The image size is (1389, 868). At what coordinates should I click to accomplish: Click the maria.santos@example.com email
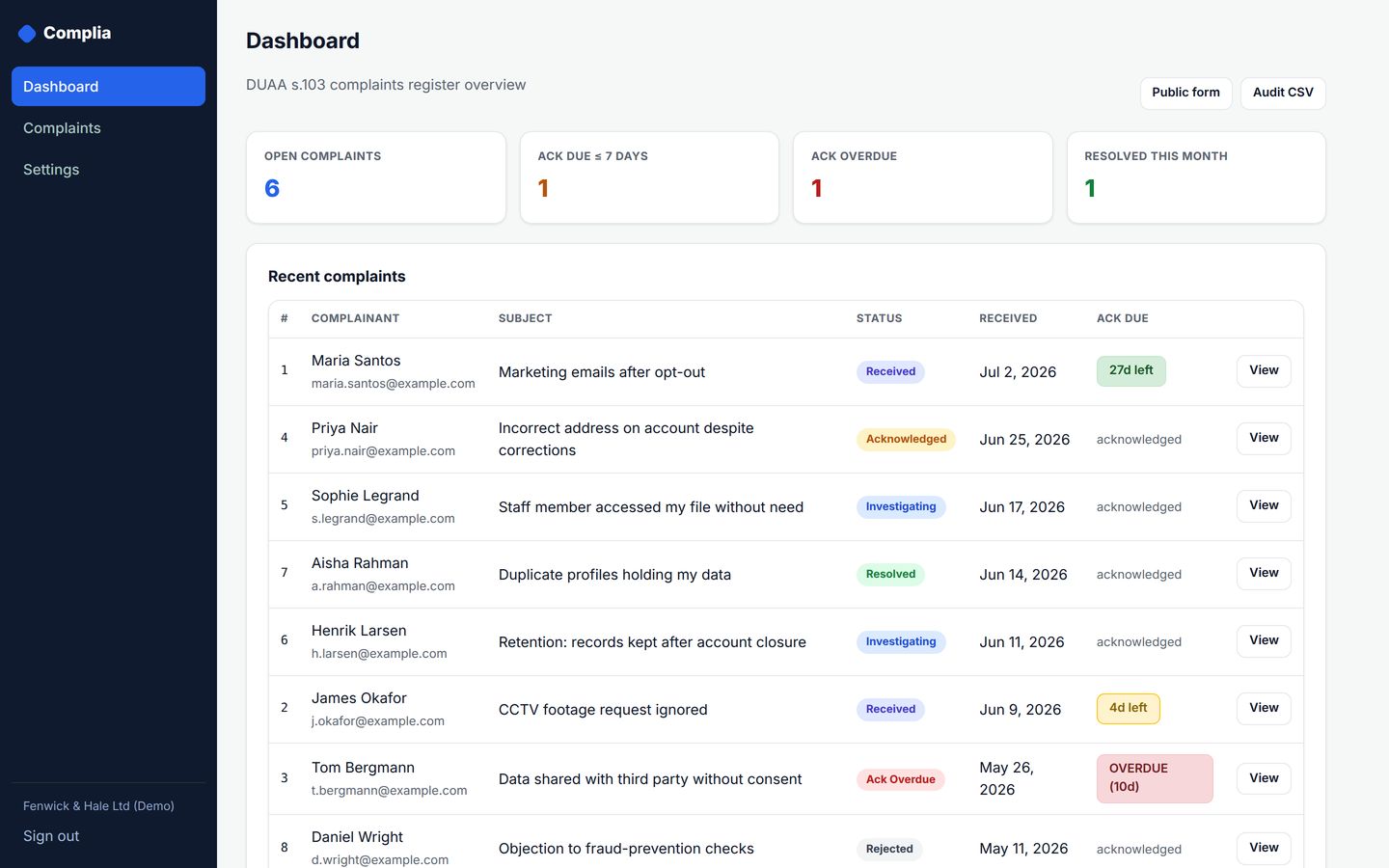point(393,384)
